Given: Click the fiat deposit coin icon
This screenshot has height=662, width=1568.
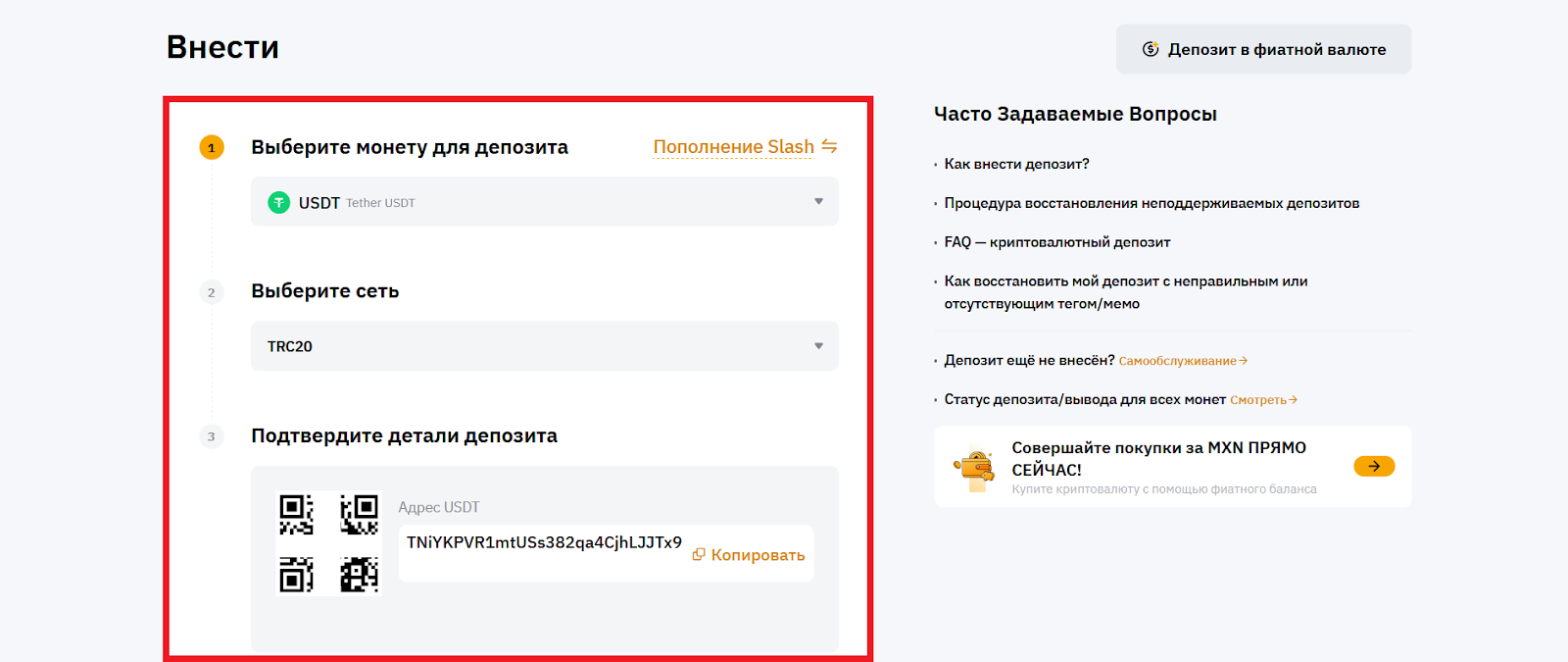Looking at the screenshot, I should click(x=1151, y=49).
